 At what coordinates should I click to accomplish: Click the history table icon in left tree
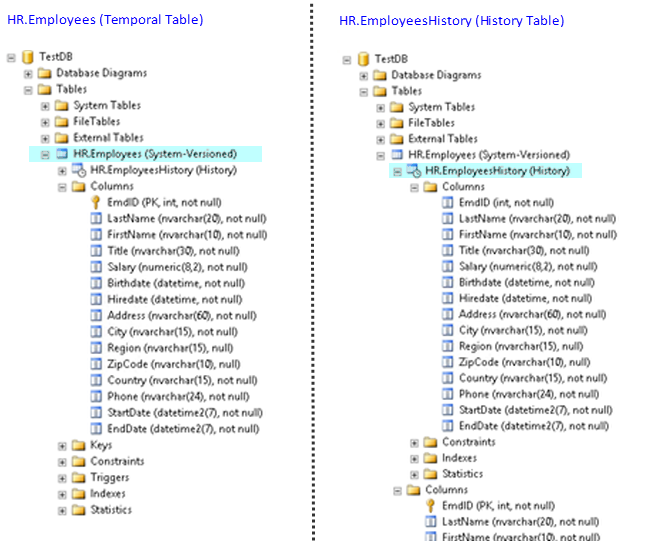tap(79, 170)
